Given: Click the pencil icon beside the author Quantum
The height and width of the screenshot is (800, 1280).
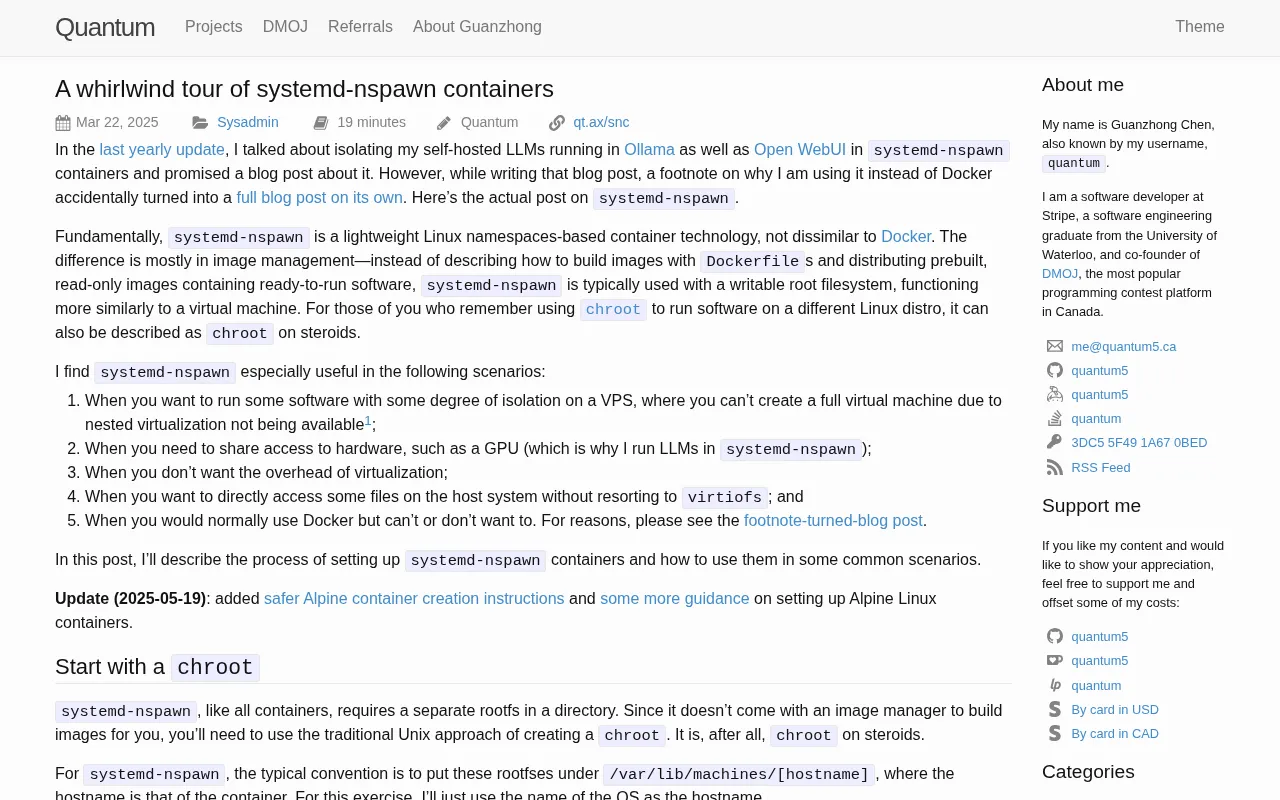Looking at the screenshot, I should (444, 123).
